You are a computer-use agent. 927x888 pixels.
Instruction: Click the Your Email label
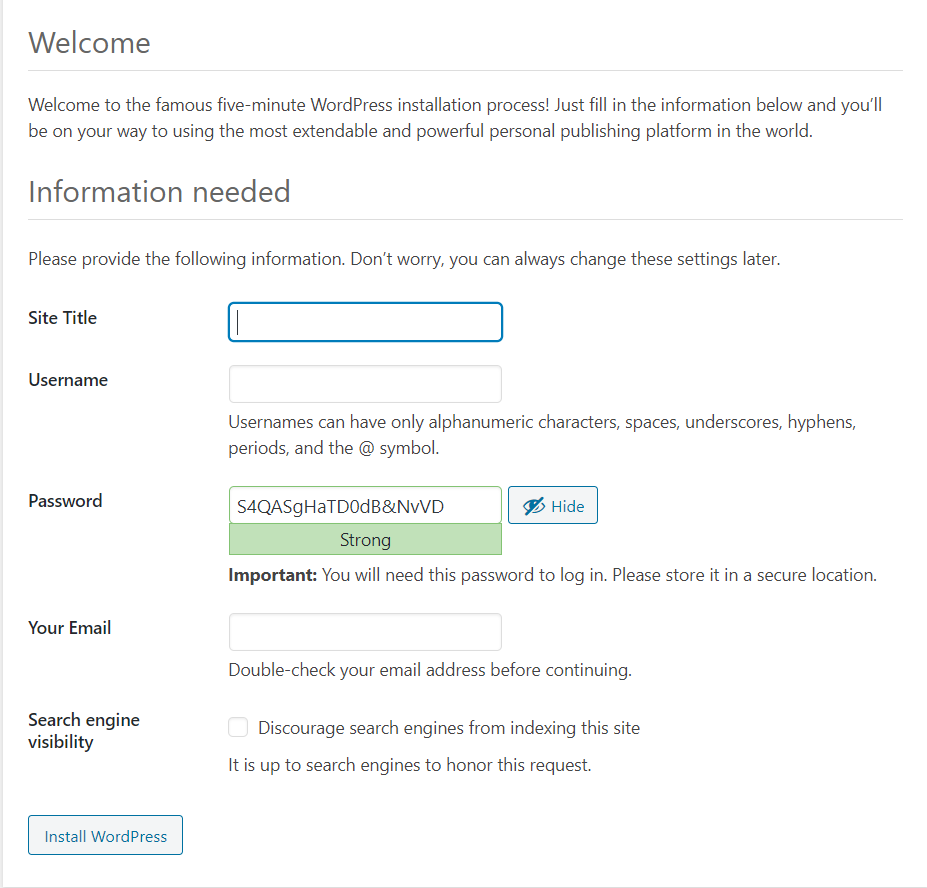coord(70,628)
